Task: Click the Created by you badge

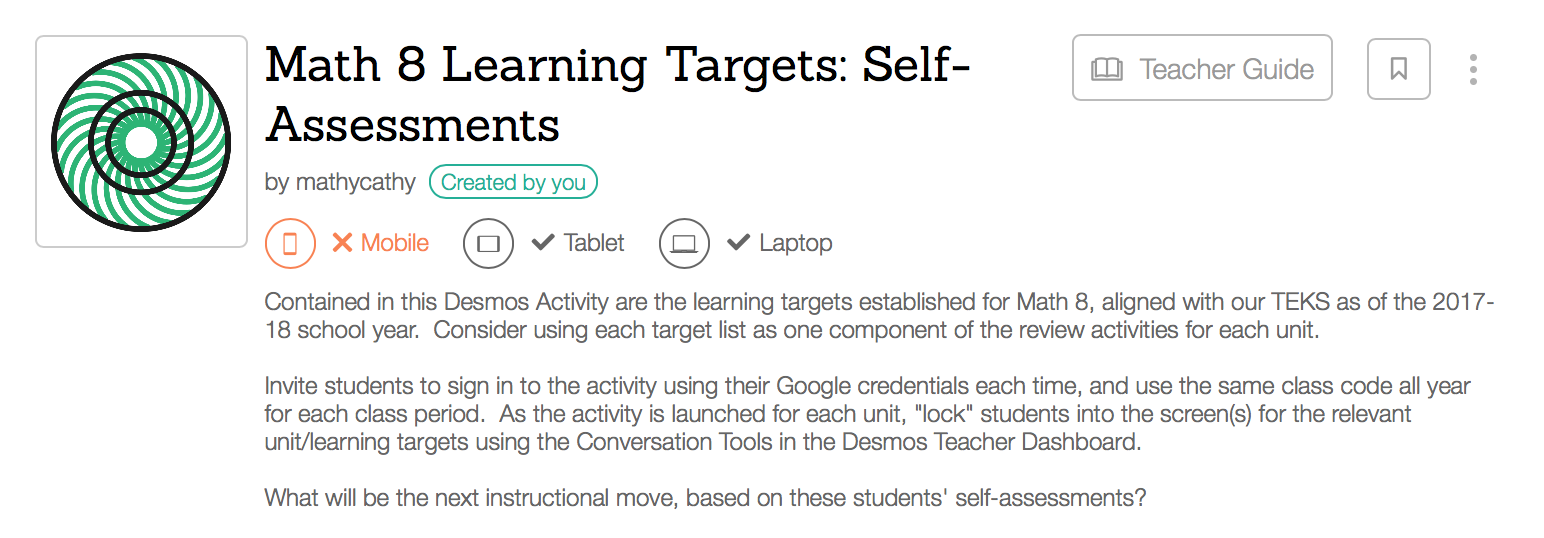Action: [513, 182]
